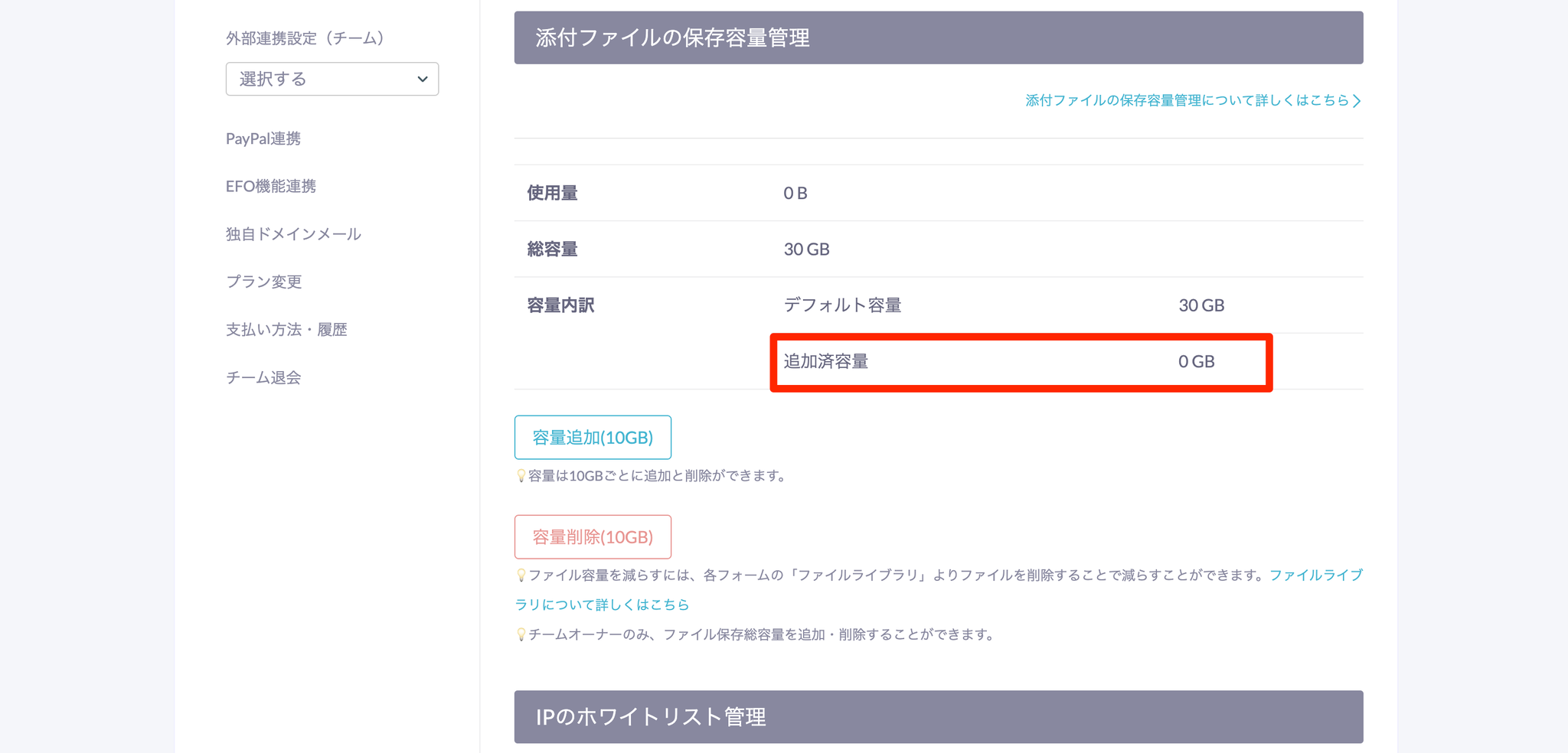Screen dimensions: 1568x753
Task: Go to EFO機能連携 settings
Action: pyautogui.click(x=270, y=186)
